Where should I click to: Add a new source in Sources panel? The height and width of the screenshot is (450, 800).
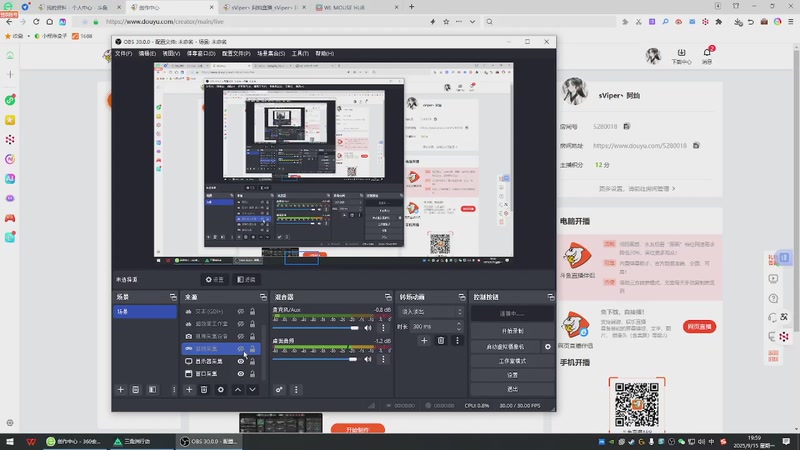tap(189, 390)
